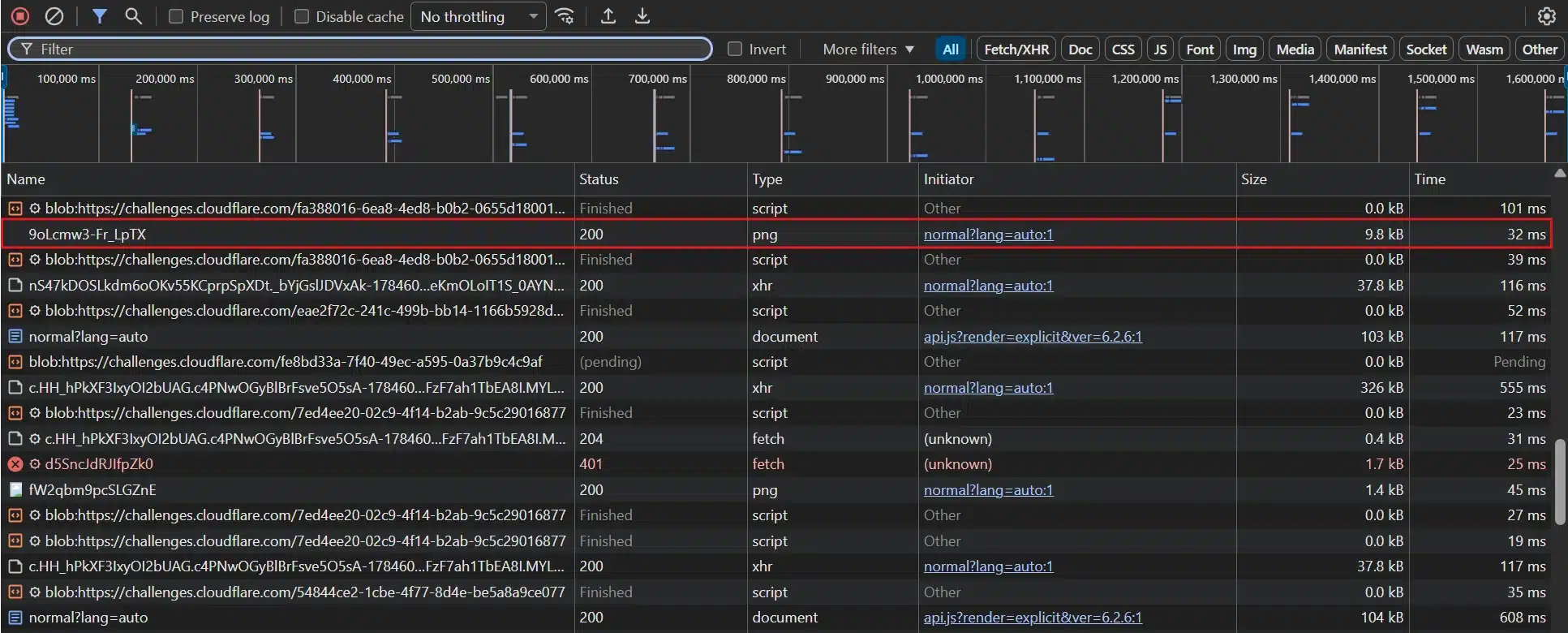Import HAR file upload icon
This screenshot has width=1568, height=633.
(x=608, y=16)
